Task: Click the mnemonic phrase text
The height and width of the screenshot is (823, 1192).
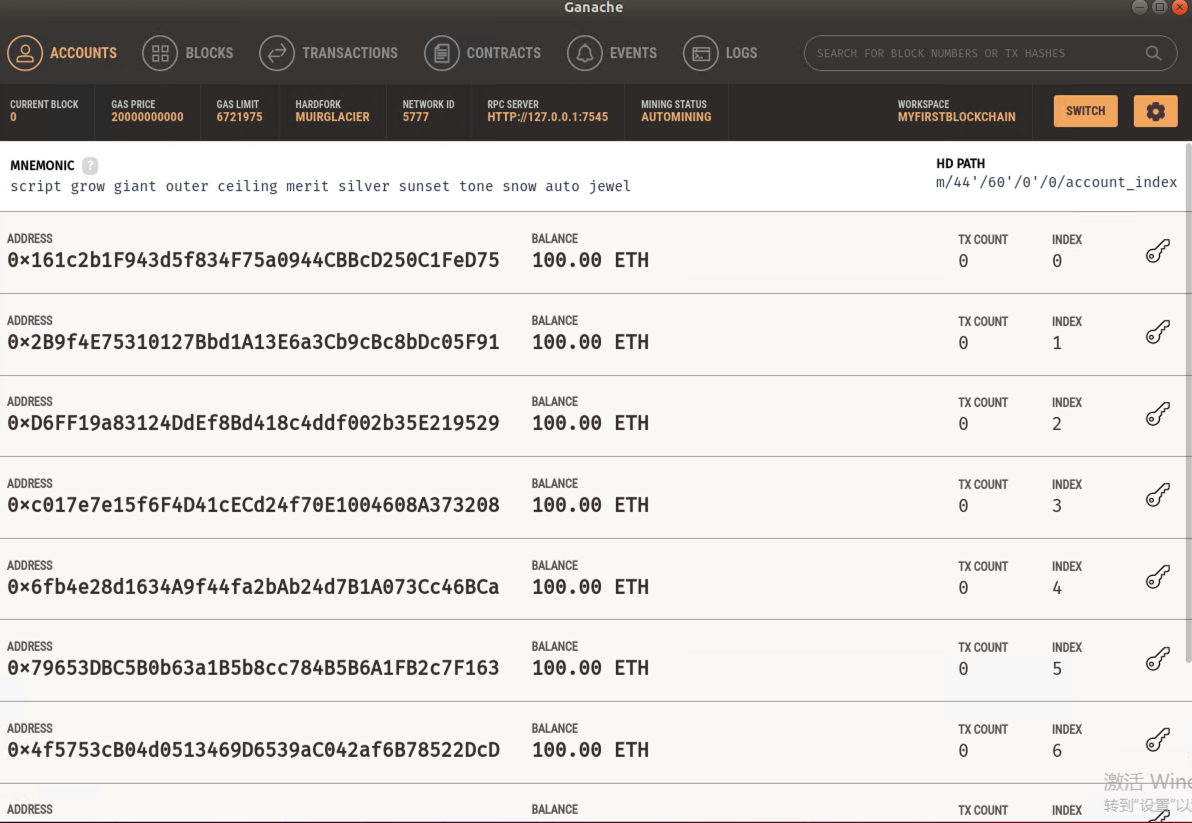Action: pyautogui.click(x=320, y=186)
